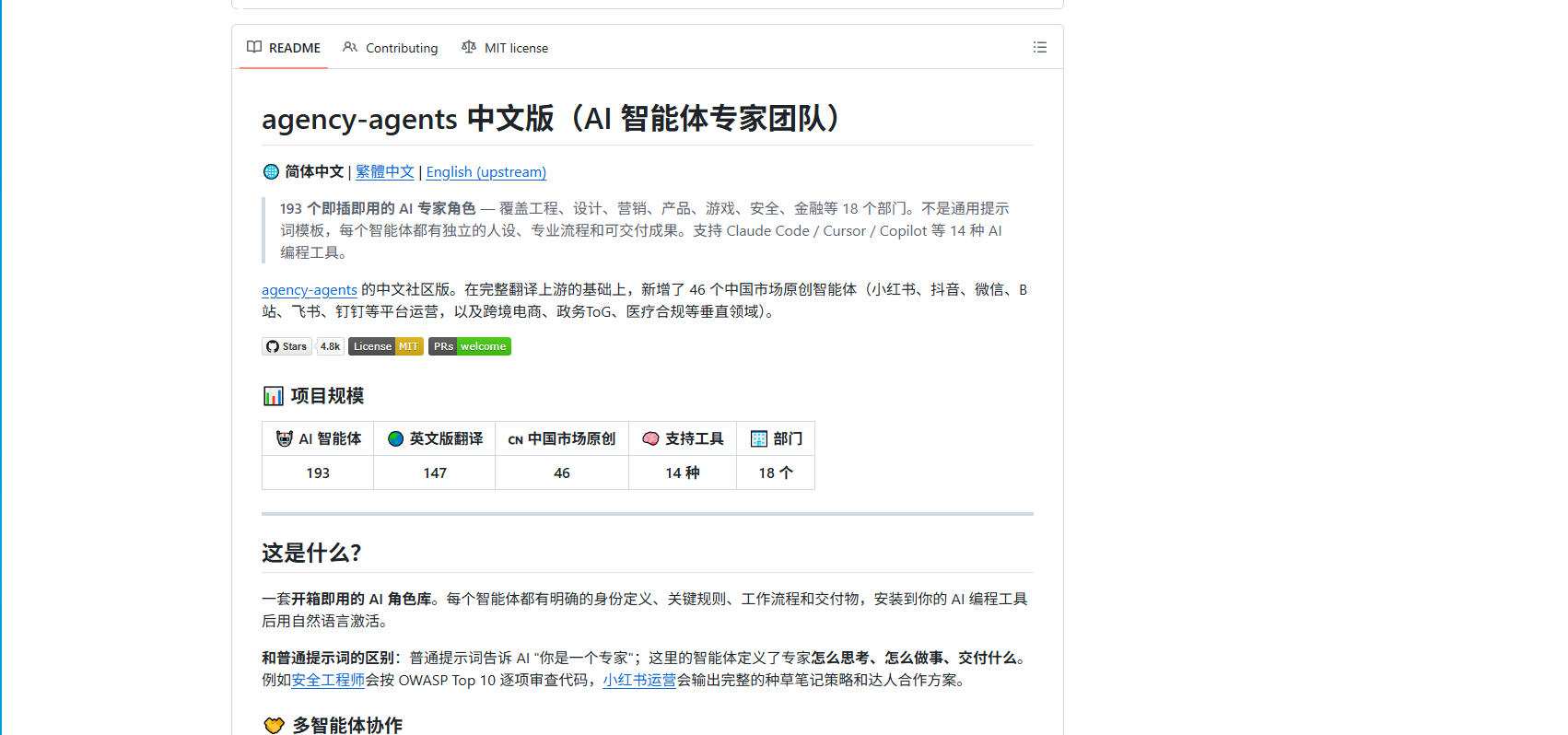1568x735 pixels.
Task: Click the CN flag icon in 中国市场原创 header
Action: click(515, 439)
